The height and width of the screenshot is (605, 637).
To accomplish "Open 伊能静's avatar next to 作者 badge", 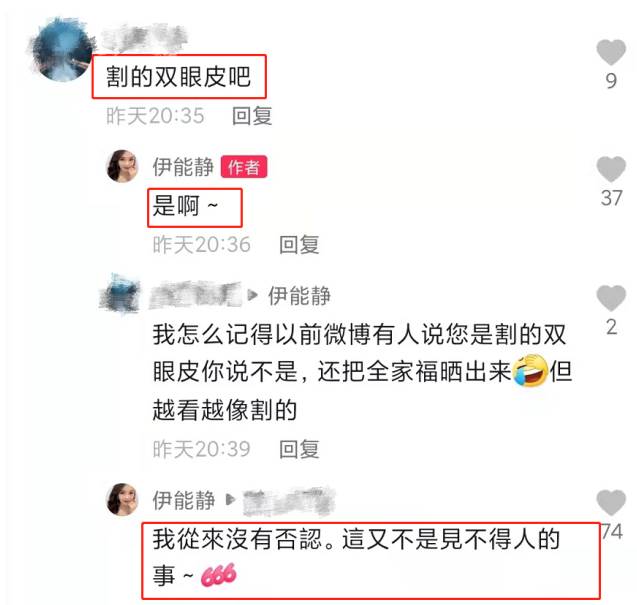I will tap(122, 166).
